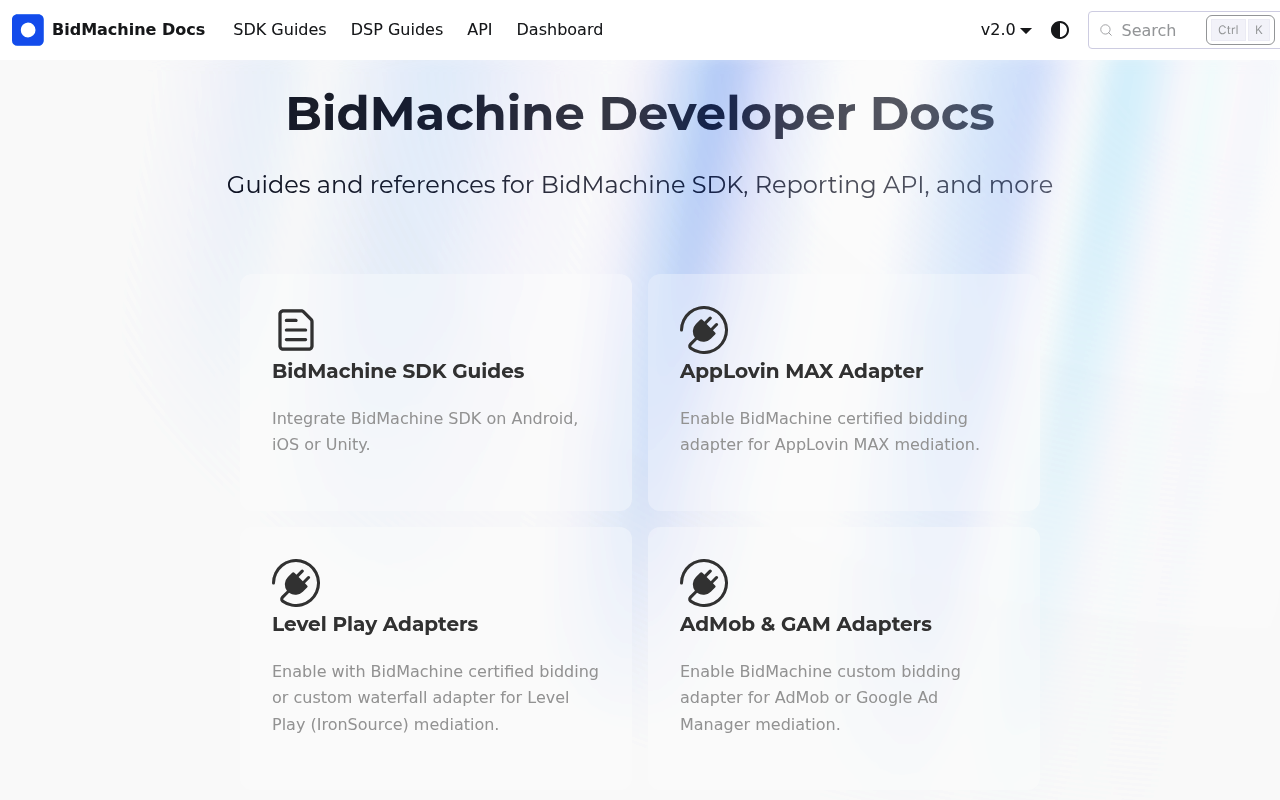
Task: Click the 'BidMachine Developer Docs' headline
Action: 640,113
